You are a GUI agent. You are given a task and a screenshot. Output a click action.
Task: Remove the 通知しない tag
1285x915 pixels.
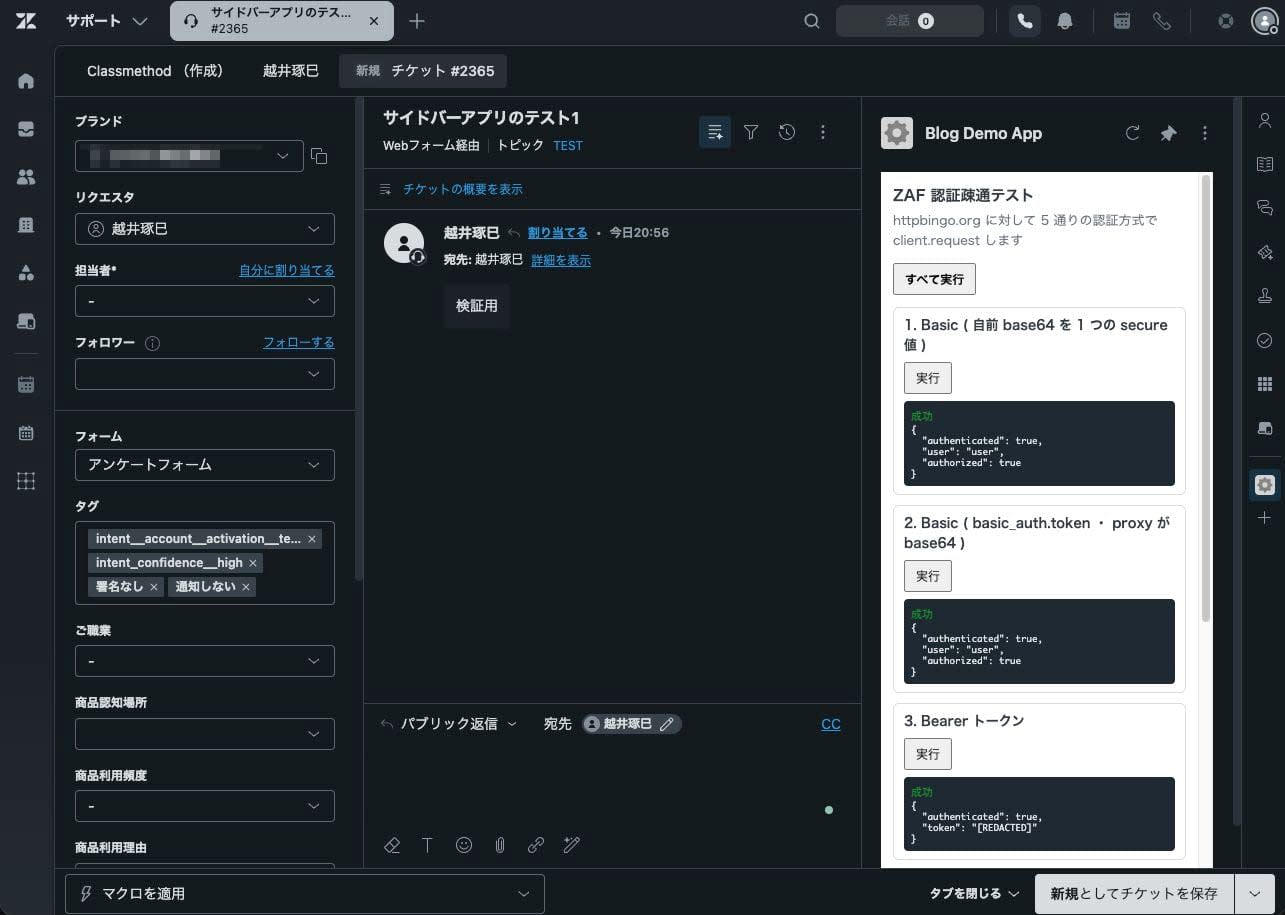246,587
